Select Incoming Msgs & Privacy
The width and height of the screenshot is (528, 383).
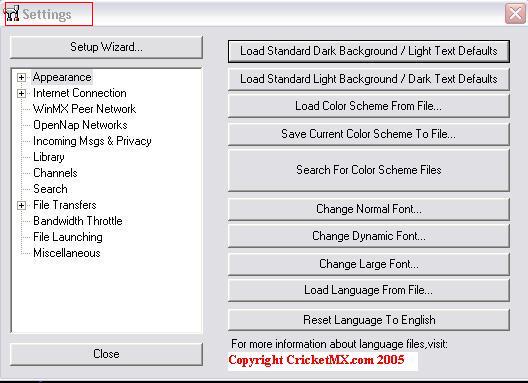tap(92, 141)
